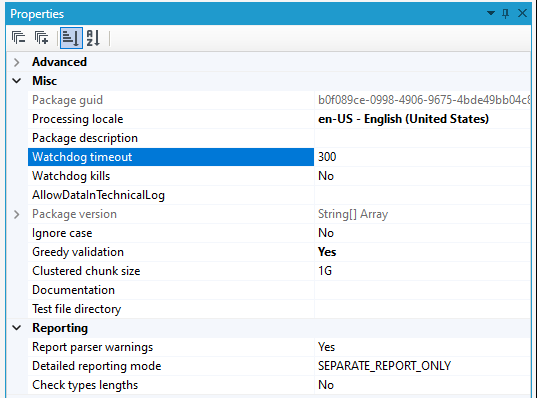The height and width of the screenshot is (398, 537).
Task: Click the SEPARATE_REPORT_ONLY value
Action: click(x=384, y=366)
